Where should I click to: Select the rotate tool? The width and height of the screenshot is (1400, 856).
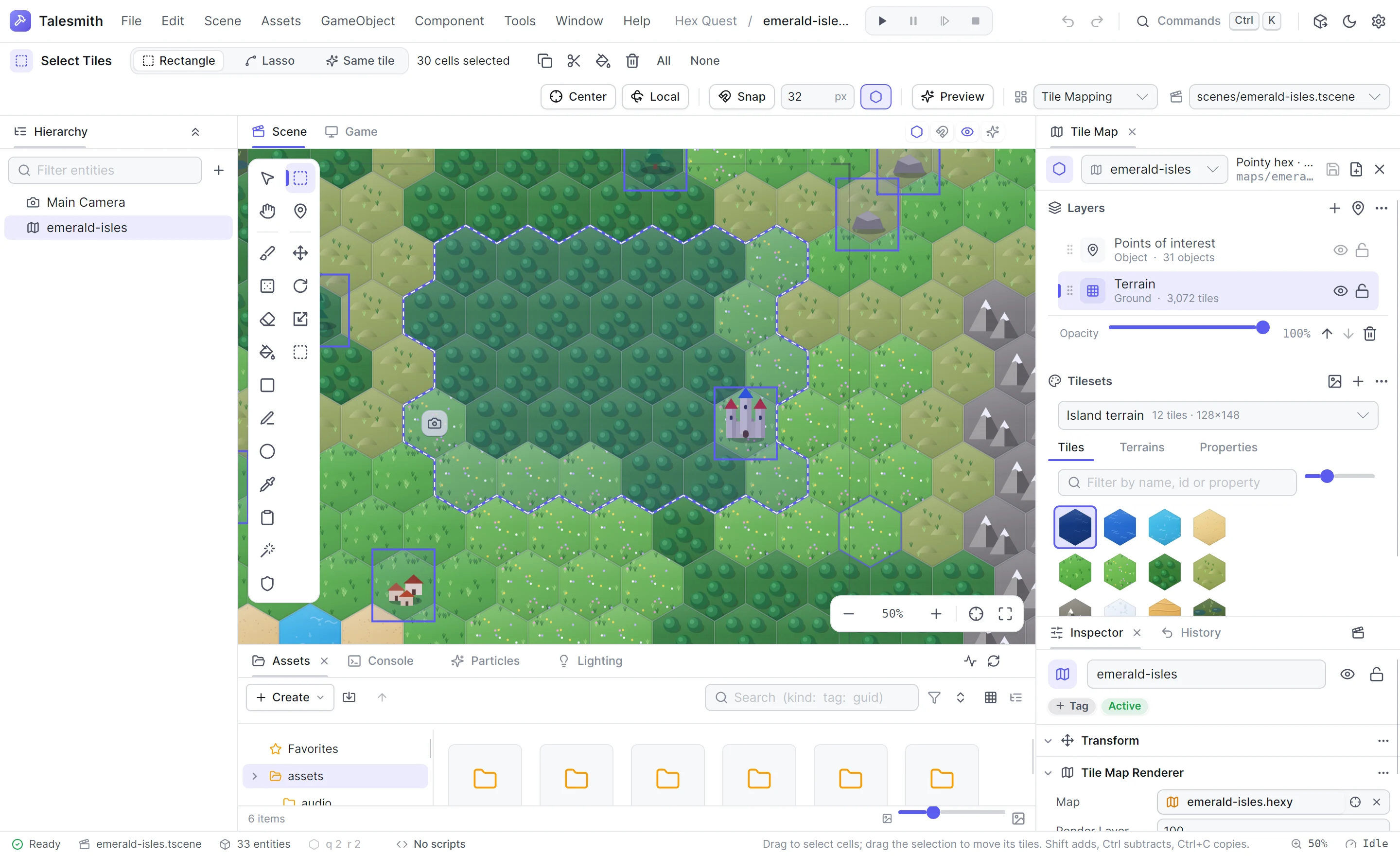point(300,286)
